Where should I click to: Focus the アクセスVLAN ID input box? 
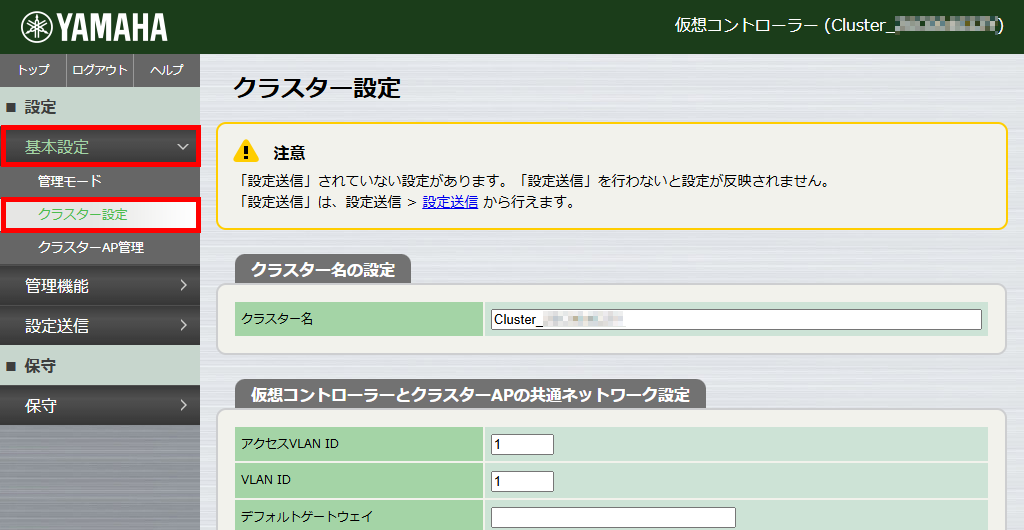point(522,444)
